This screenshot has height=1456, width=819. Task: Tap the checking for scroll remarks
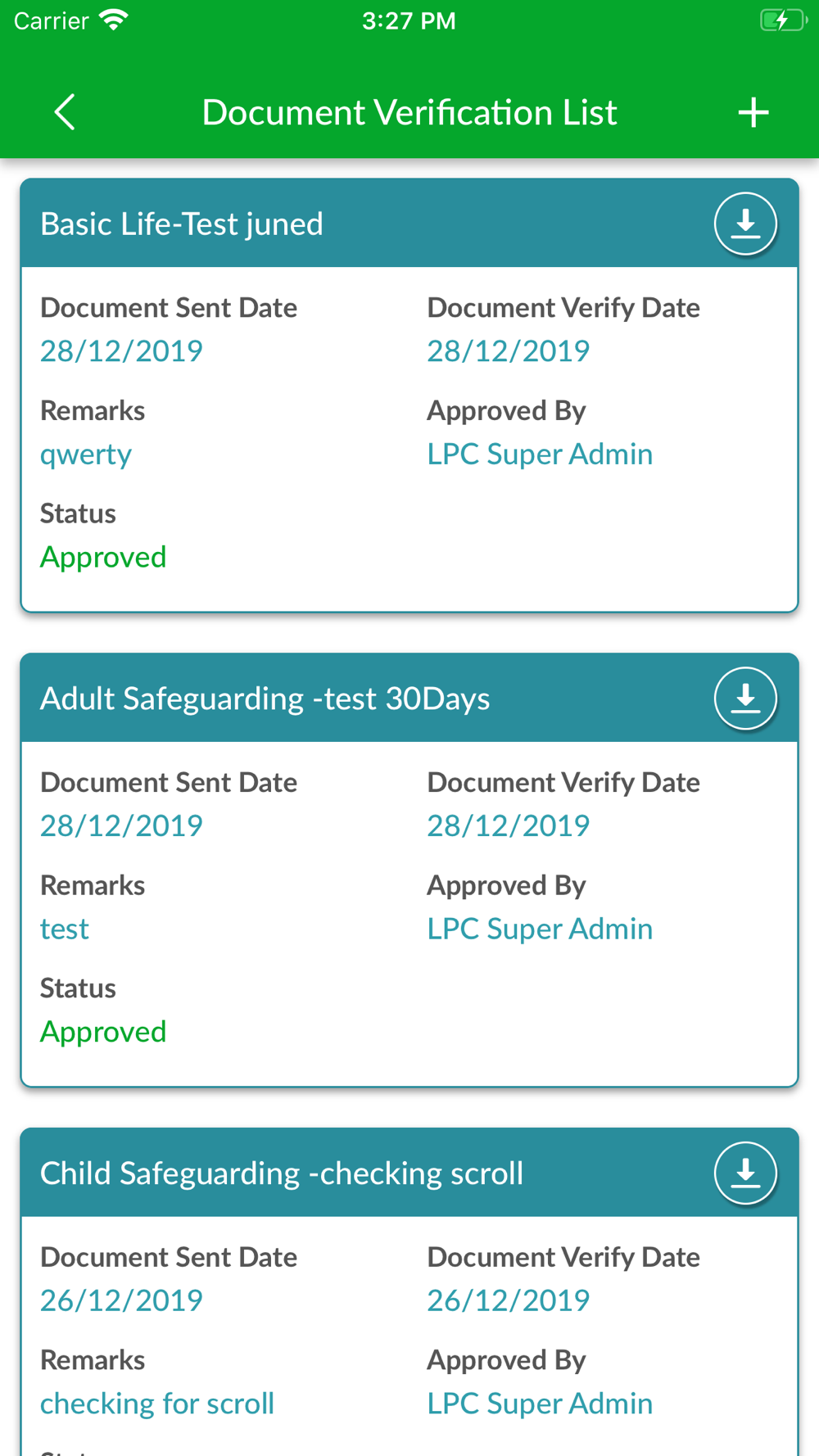tap(157, 1404)
